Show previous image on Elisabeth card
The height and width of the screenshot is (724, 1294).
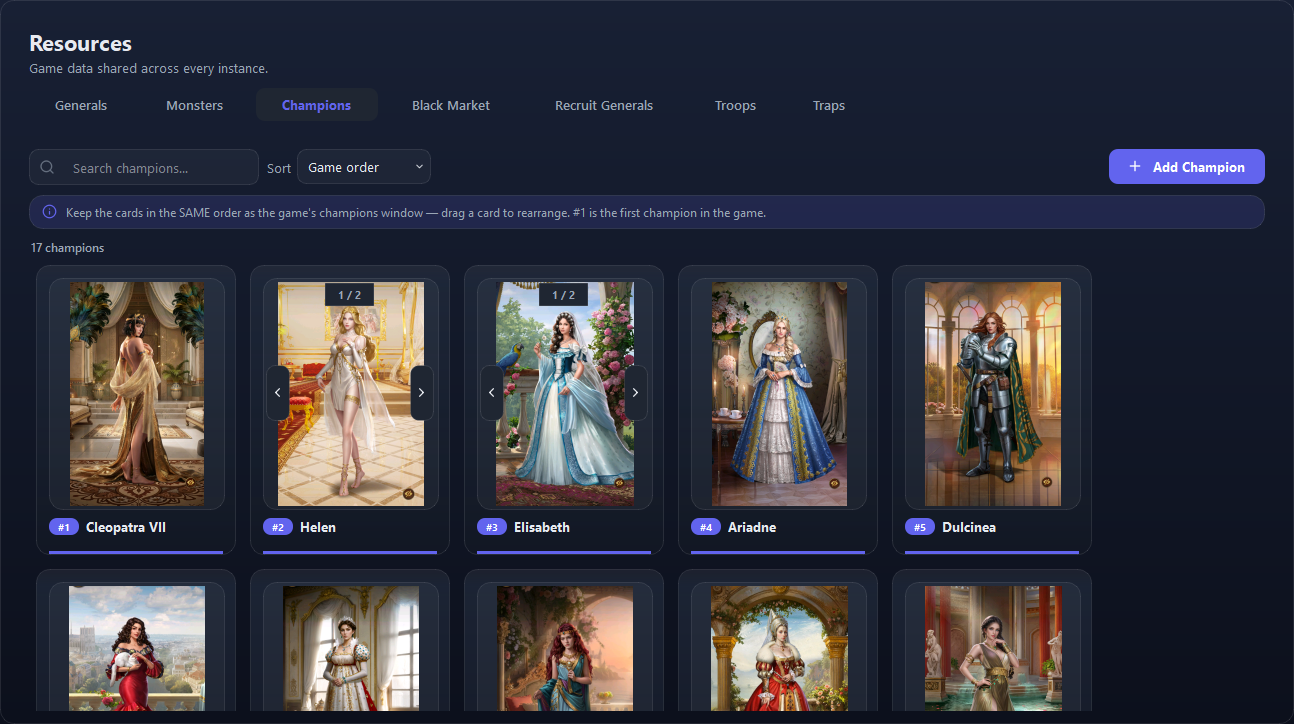coord(492,393)
